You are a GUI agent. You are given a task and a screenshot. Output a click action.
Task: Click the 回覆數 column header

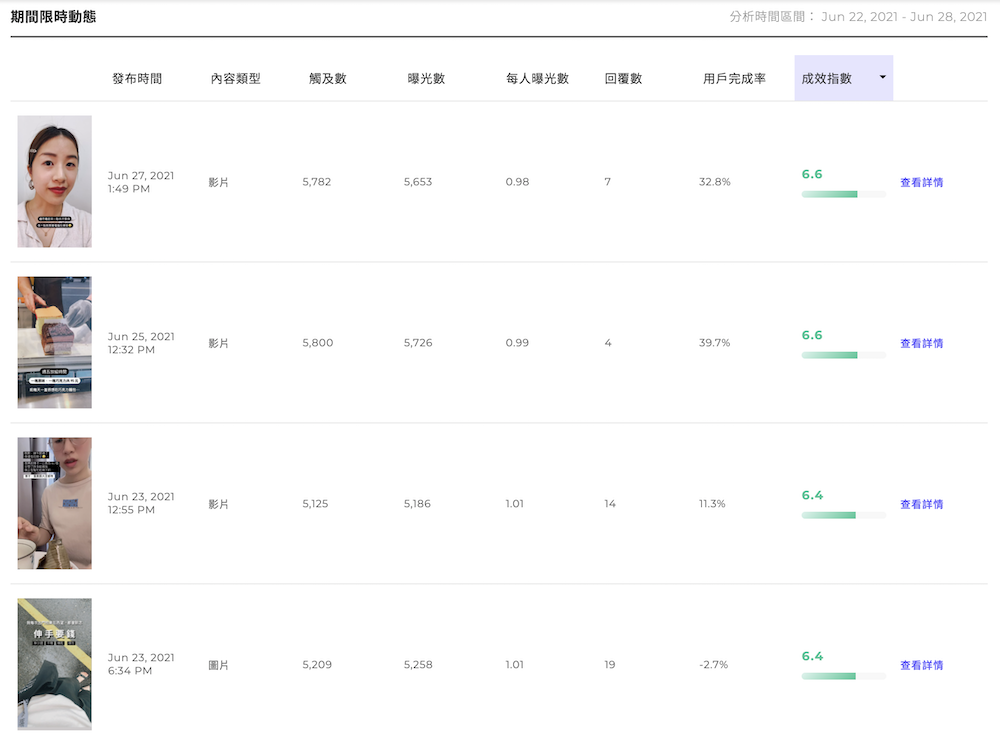(x=624, y=78)
